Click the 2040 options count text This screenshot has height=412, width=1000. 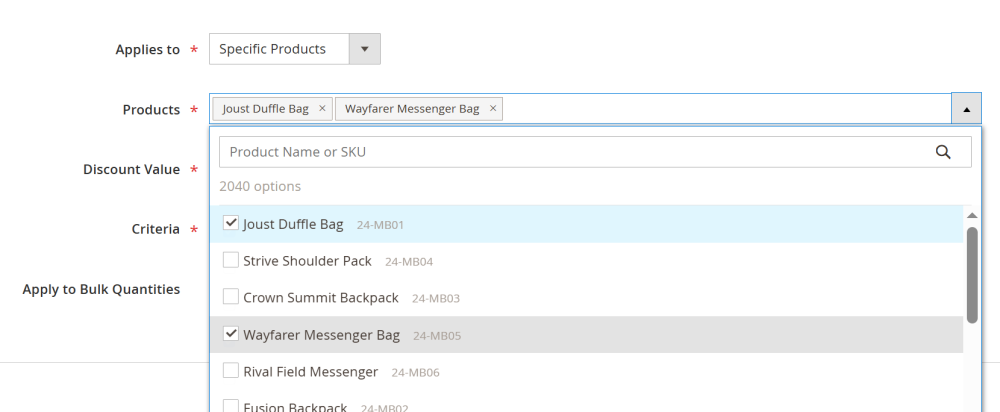(x=260, y=187)
